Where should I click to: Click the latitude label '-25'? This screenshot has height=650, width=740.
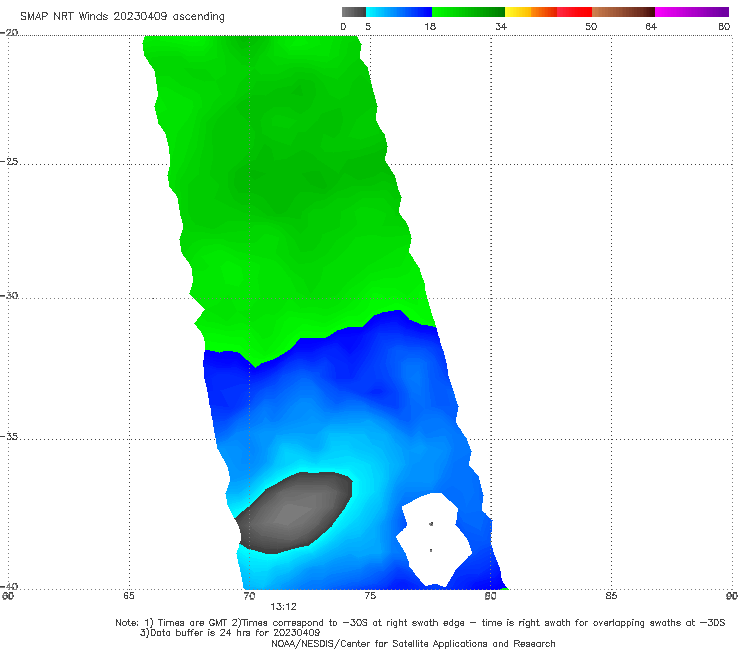9,162
